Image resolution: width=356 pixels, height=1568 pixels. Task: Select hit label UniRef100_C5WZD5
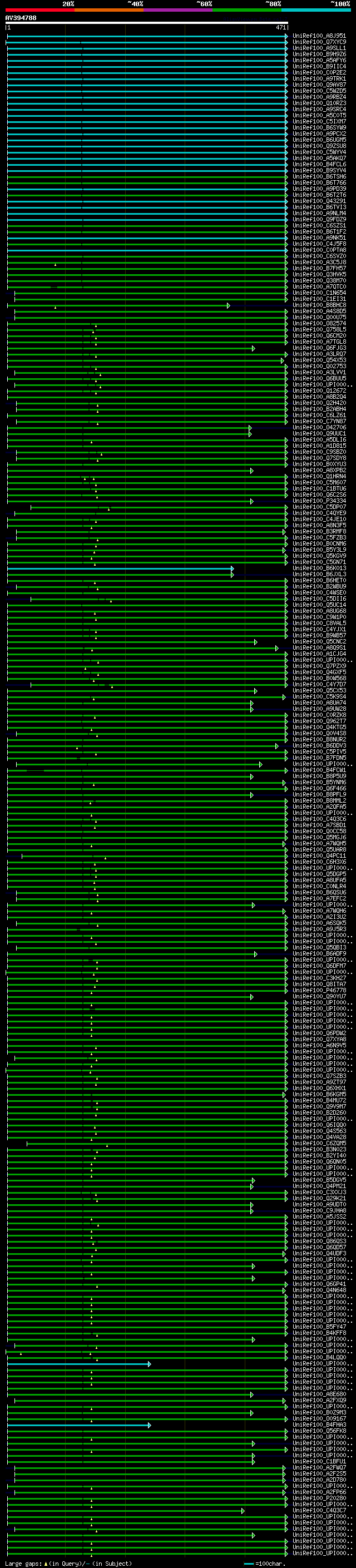[319, 91]
